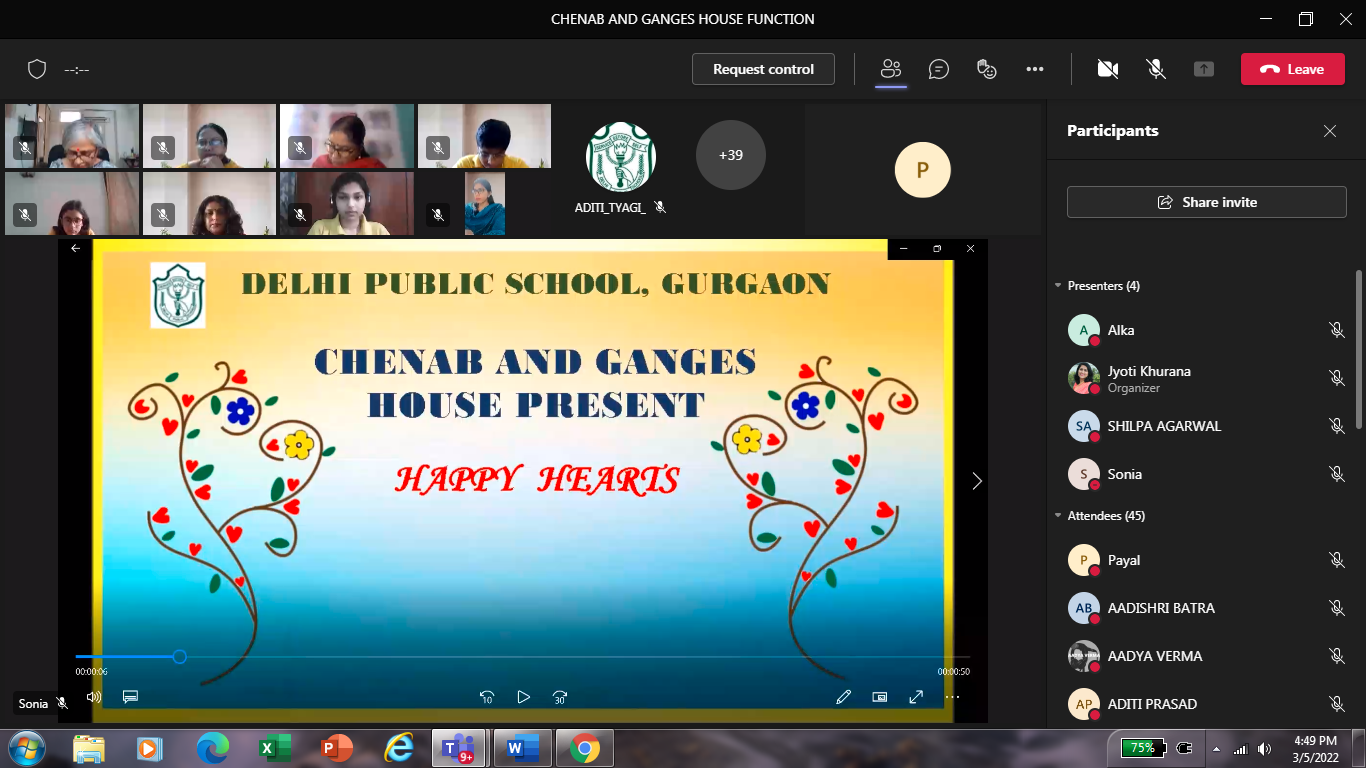Toggle the camera off icon
1366x768 pixels.
pyautogui.click(x=1107, y=69)
